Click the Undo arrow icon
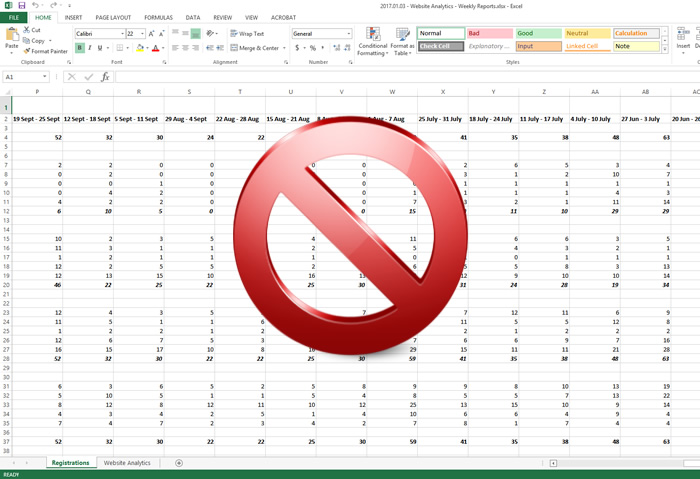Viewport: 700px width, 479px height. click(35, 5)
